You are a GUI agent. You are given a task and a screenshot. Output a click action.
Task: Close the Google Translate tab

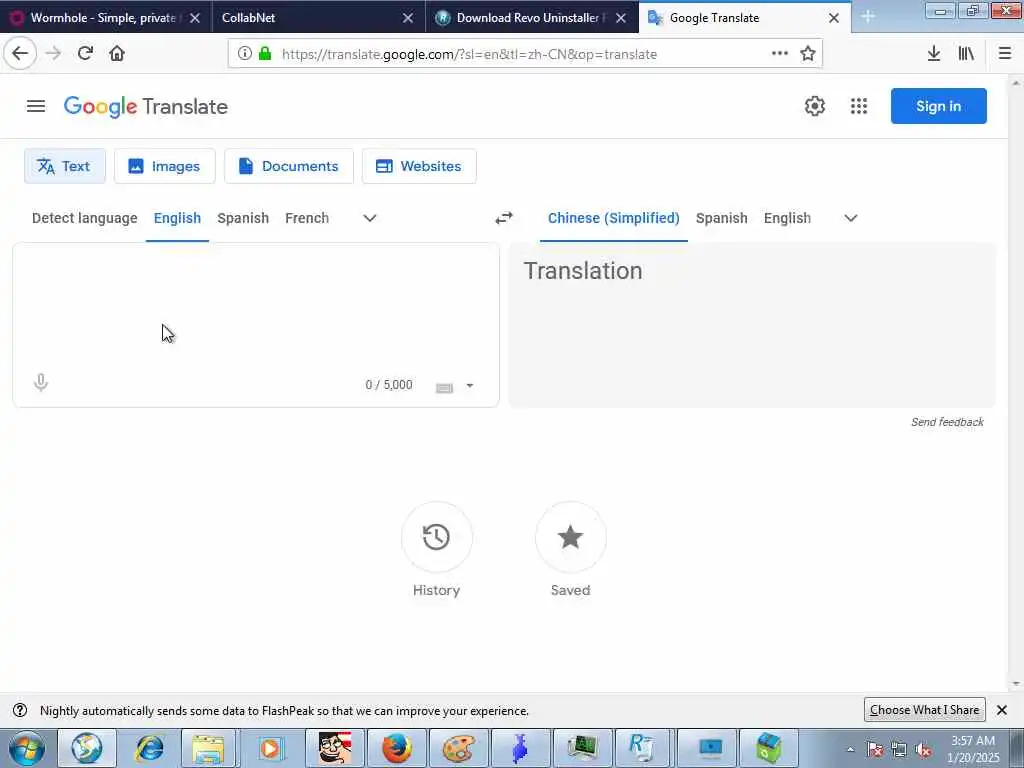pos(834,18)
